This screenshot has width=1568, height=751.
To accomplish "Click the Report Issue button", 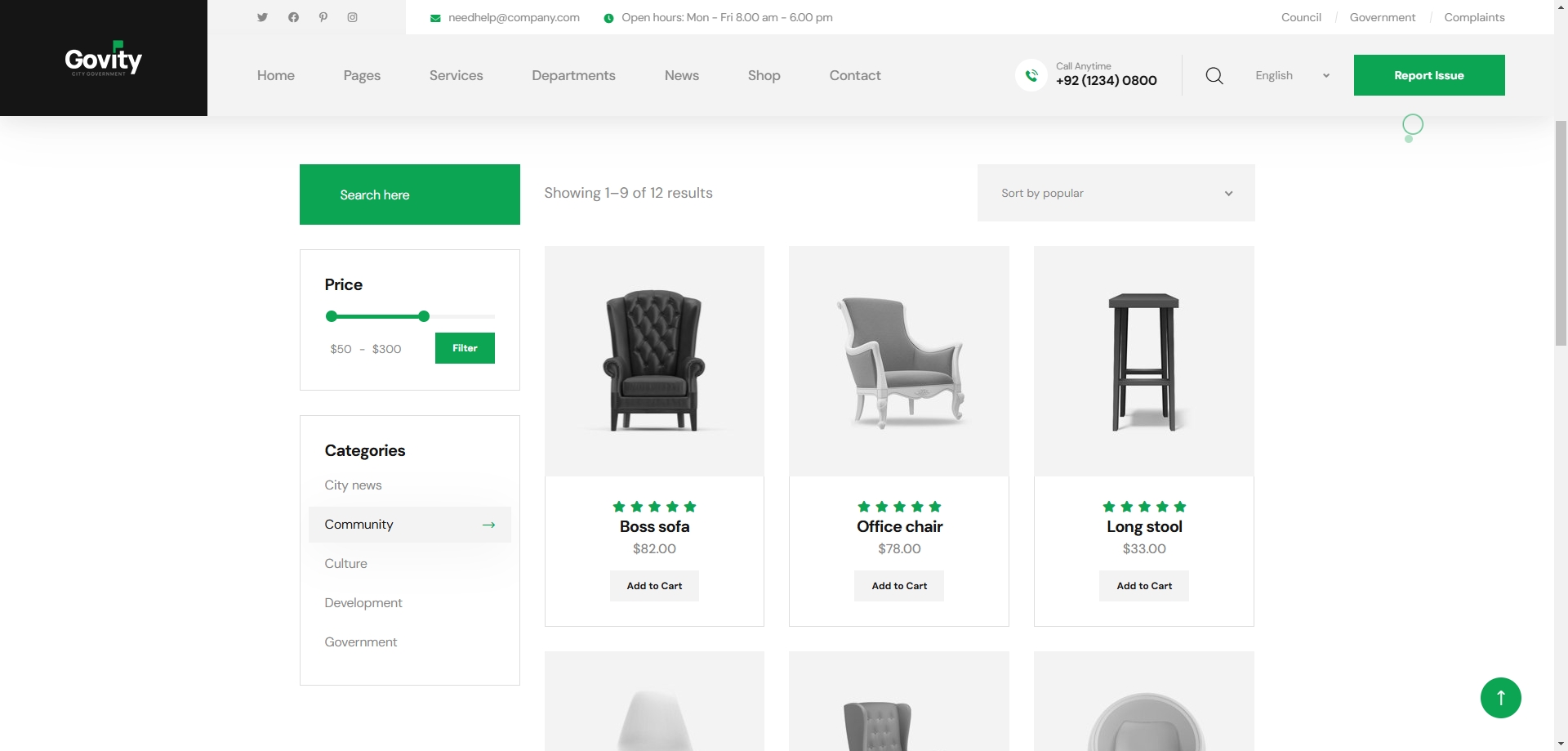I will click(1429, 75).
